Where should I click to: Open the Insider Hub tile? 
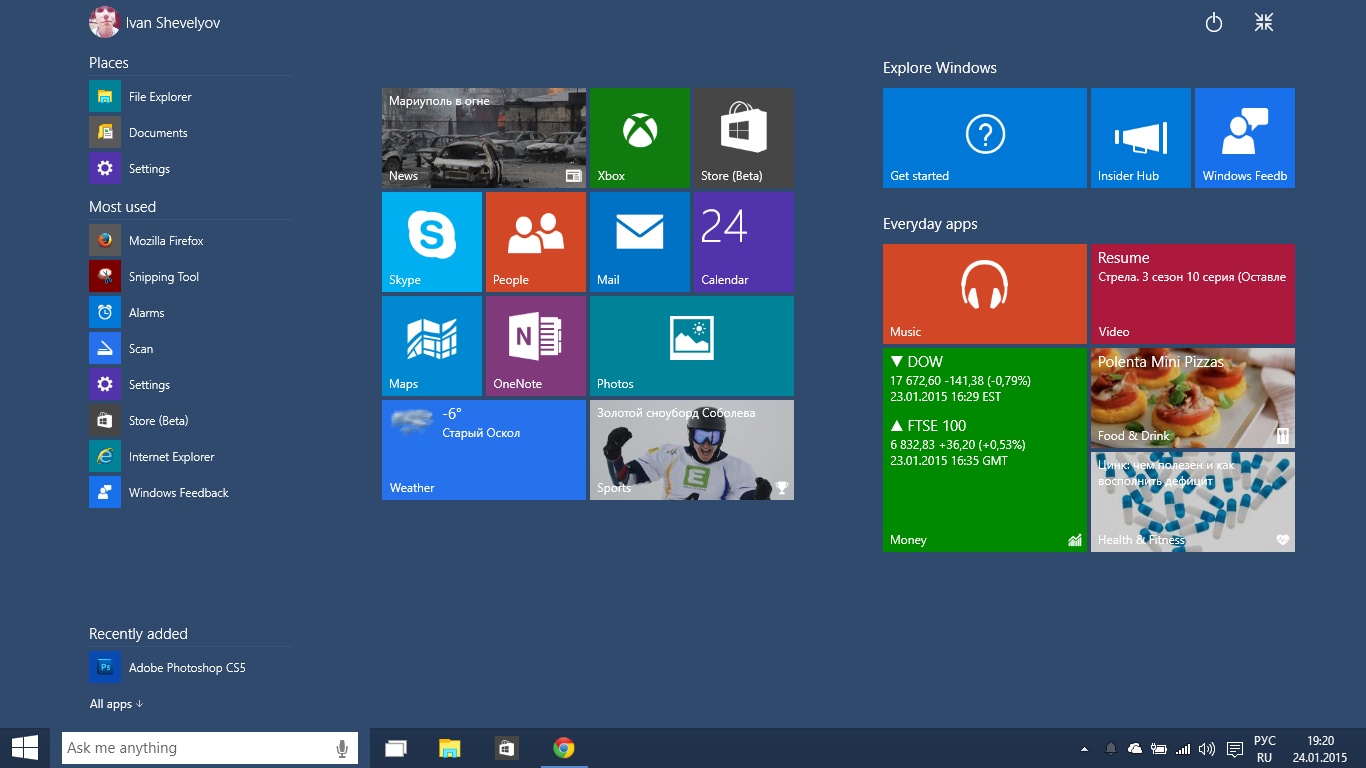click(1141, 138)
